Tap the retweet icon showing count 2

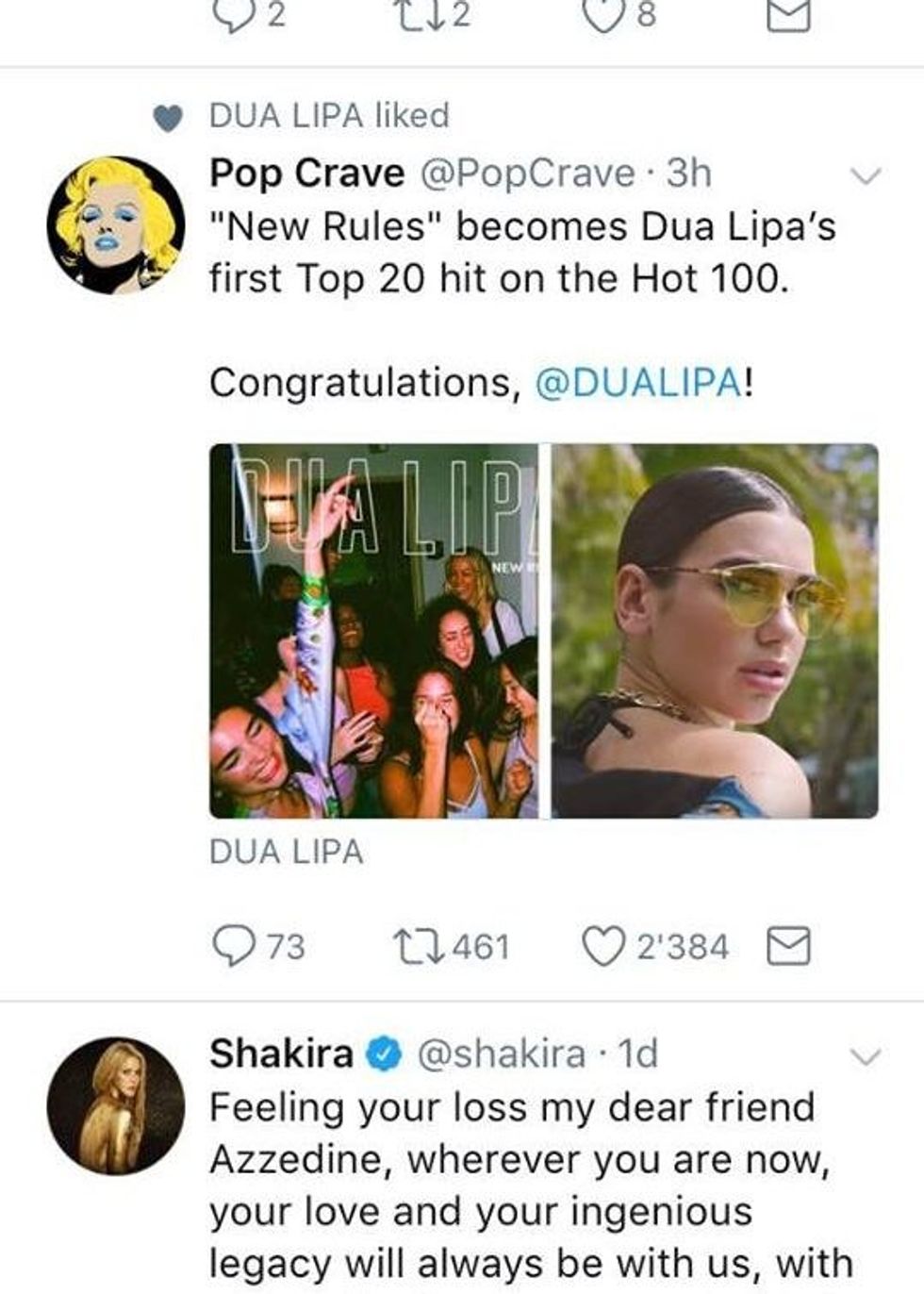[416, 13]
